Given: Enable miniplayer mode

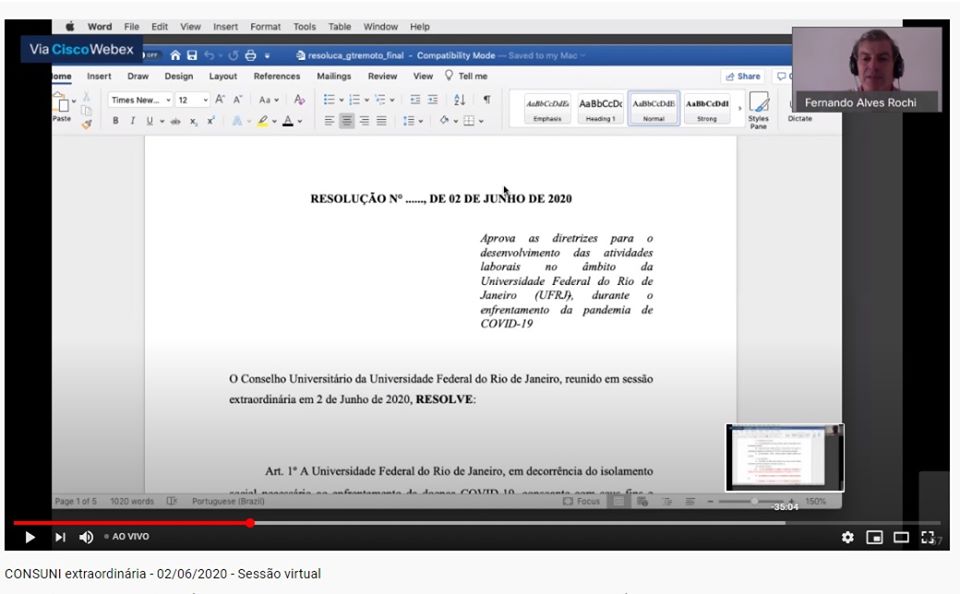Looking at the screenshot, I should click(874, 537).
